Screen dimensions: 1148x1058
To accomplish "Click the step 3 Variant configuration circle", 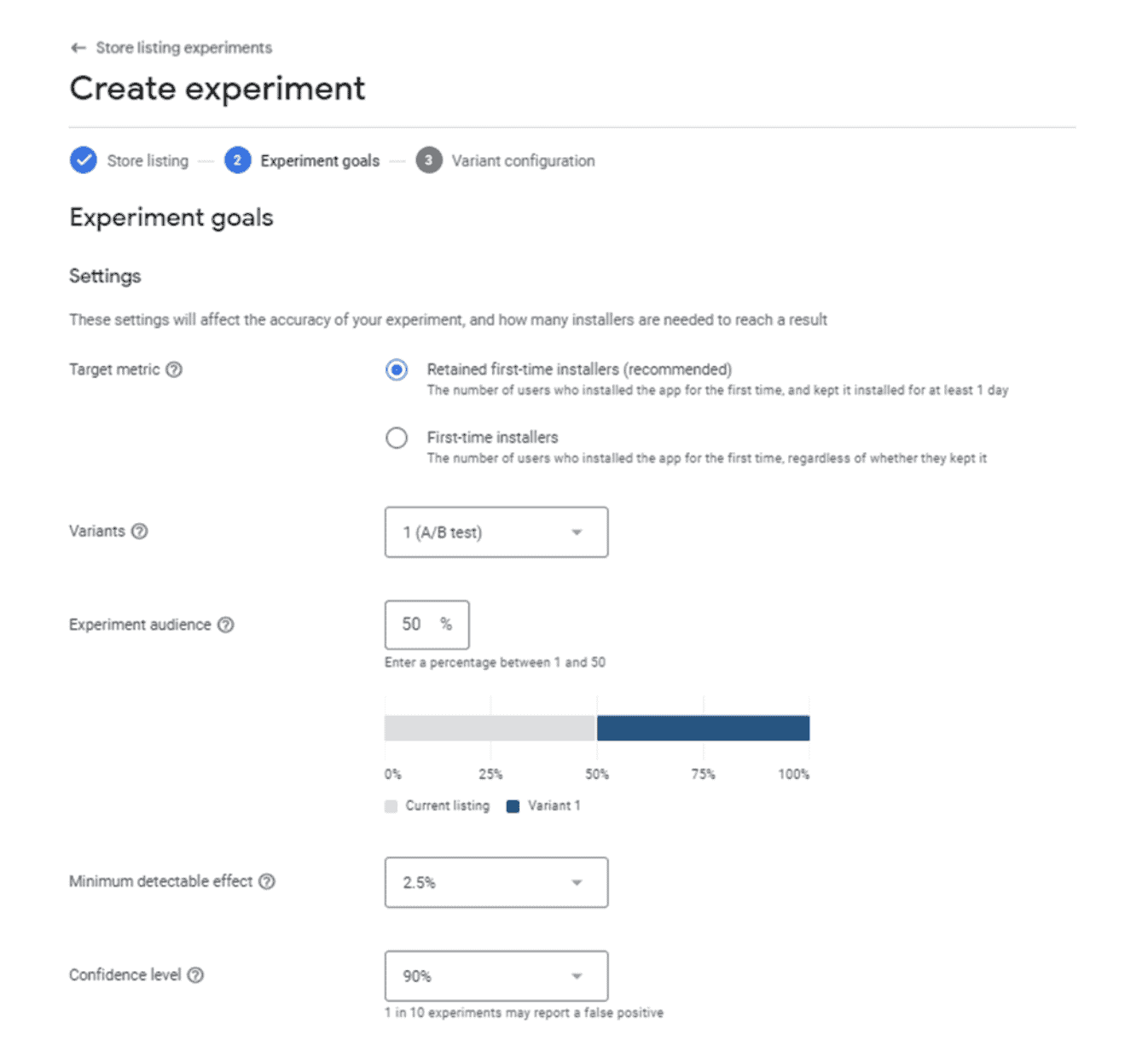I will (429, 160).
